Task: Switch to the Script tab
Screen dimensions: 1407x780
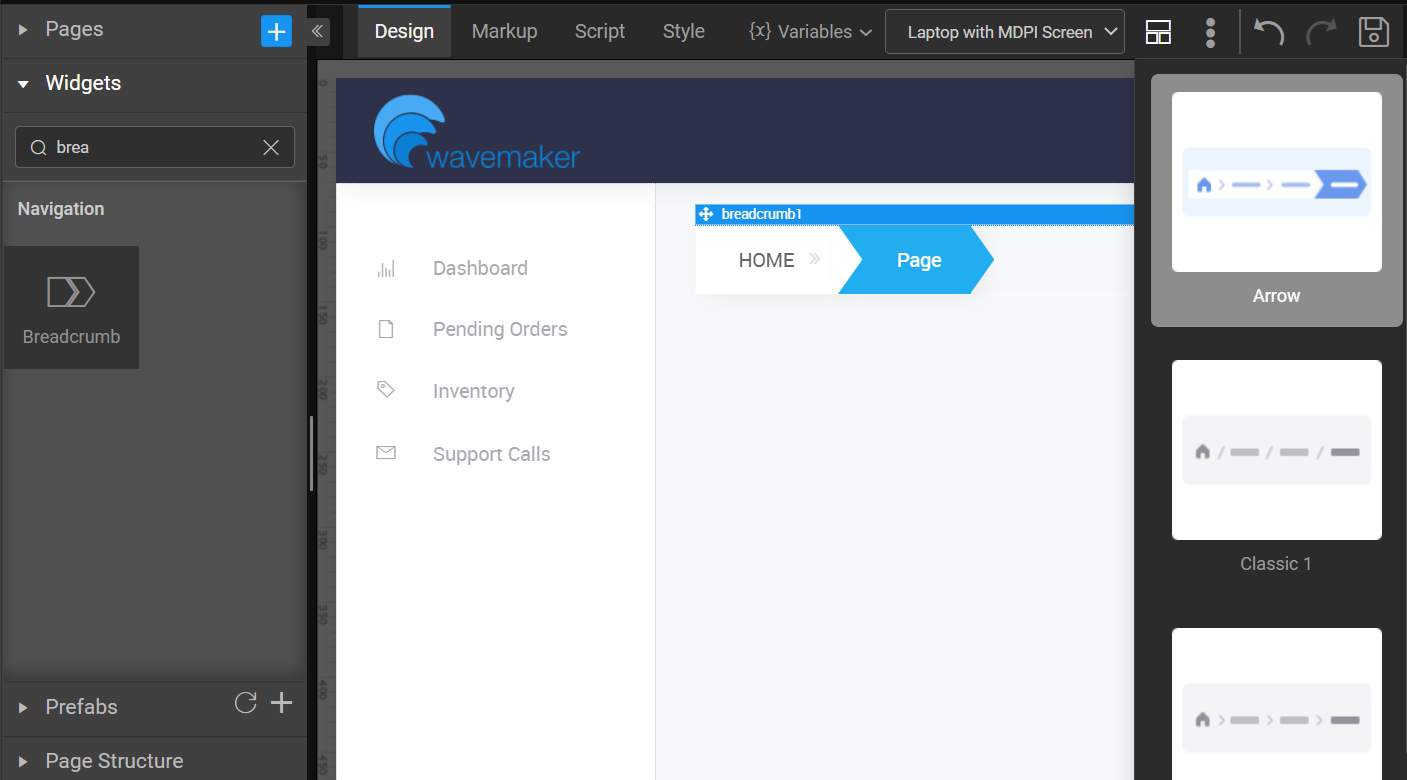Action: 600,32
